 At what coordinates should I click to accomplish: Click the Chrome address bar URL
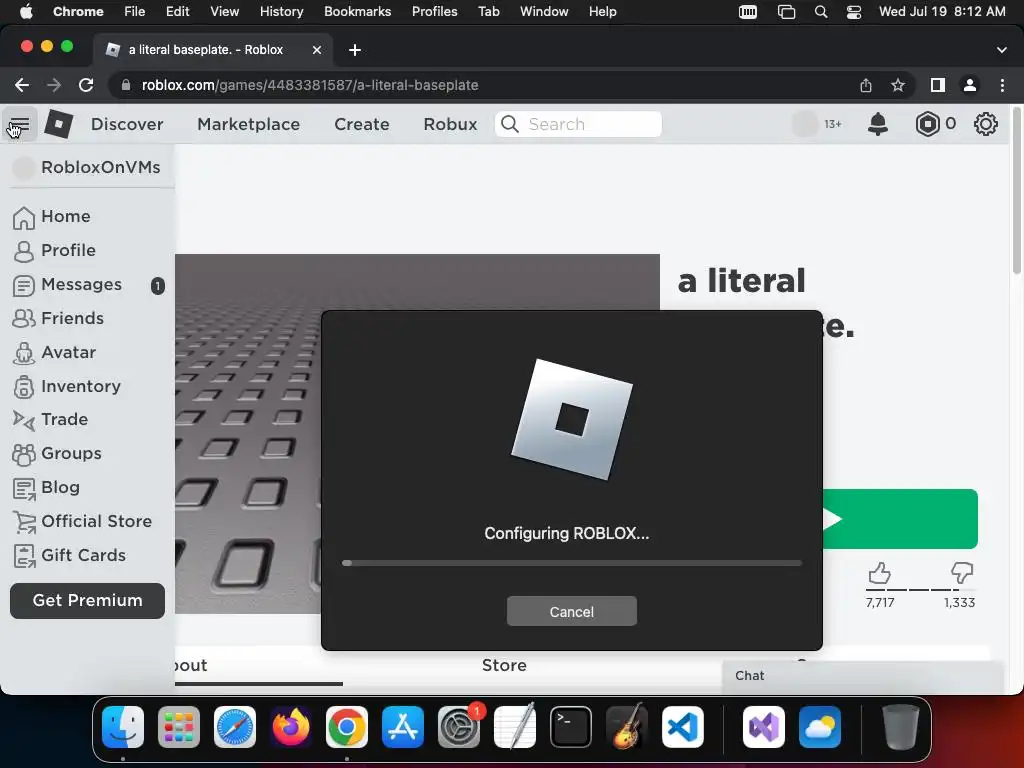(310, 85)
